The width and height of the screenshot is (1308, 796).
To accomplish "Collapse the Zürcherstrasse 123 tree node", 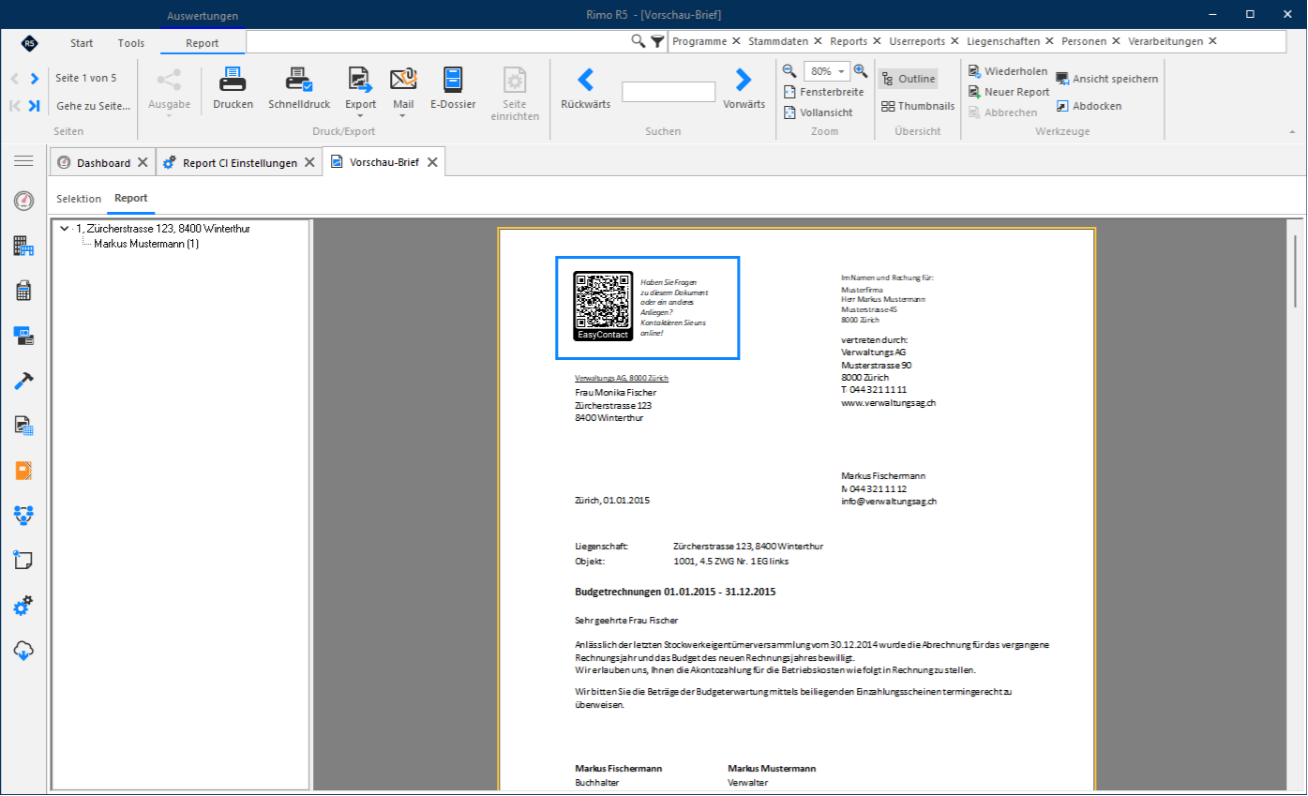I will point(65,229).
